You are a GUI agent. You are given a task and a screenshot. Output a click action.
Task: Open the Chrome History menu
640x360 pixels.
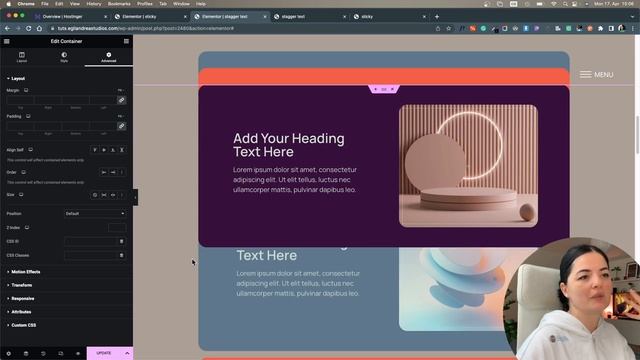[x=93, y=4]
